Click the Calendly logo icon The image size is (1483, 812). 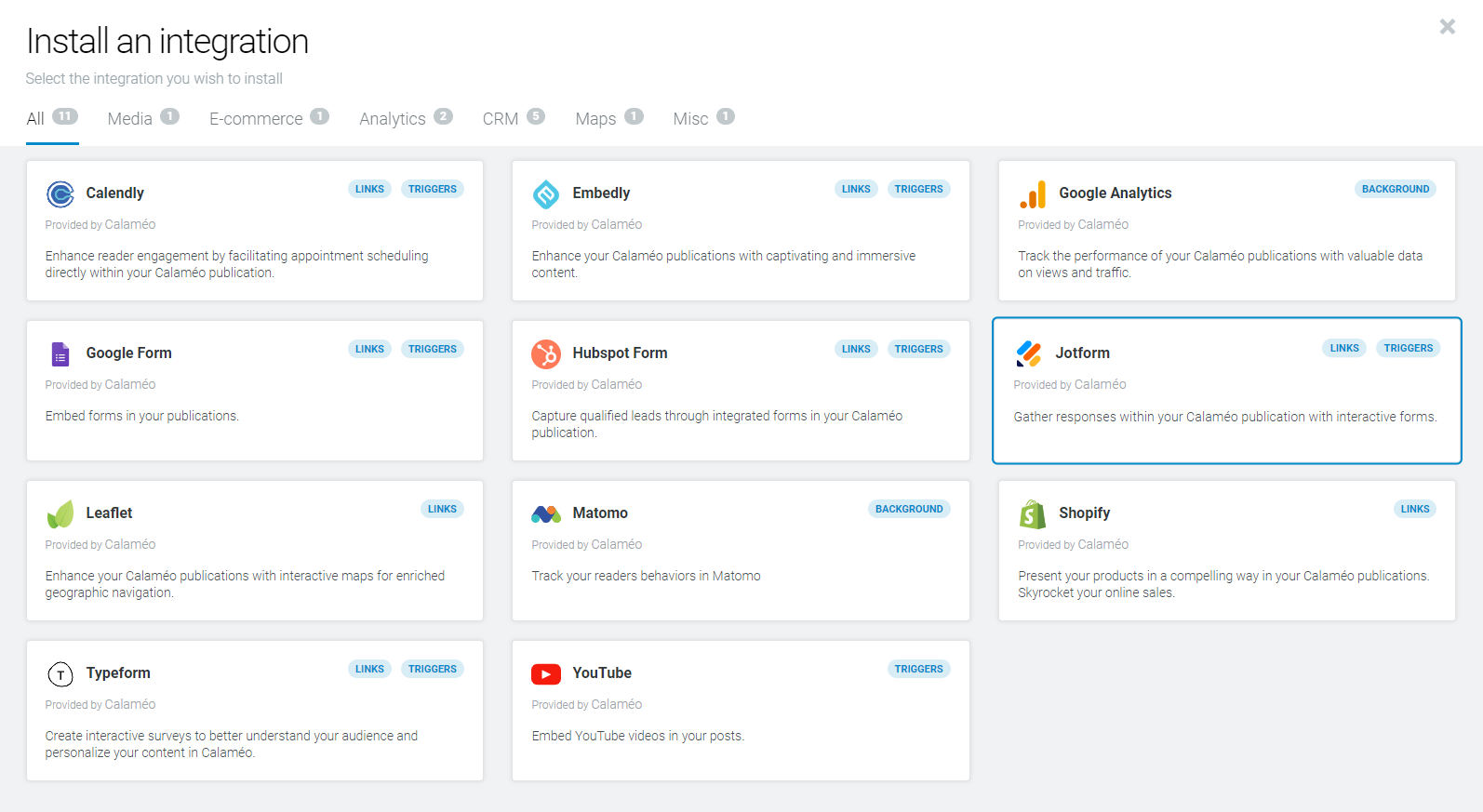[60, 193]
